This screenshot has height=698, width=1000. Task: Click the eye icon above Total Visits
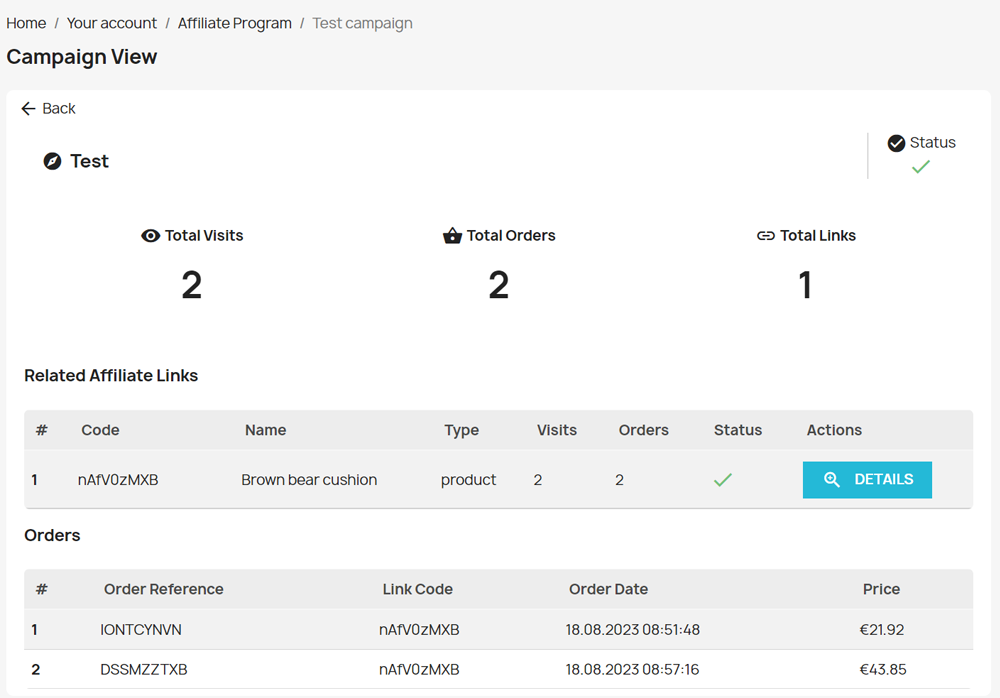click(x=150, y=235)
